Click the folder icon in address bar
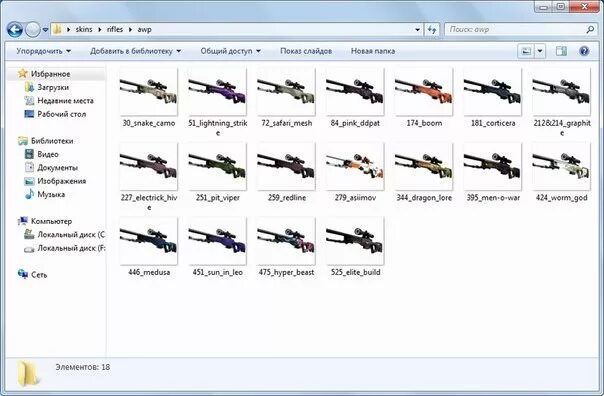This screenshot has height=396, width=604. pos(57,29)
